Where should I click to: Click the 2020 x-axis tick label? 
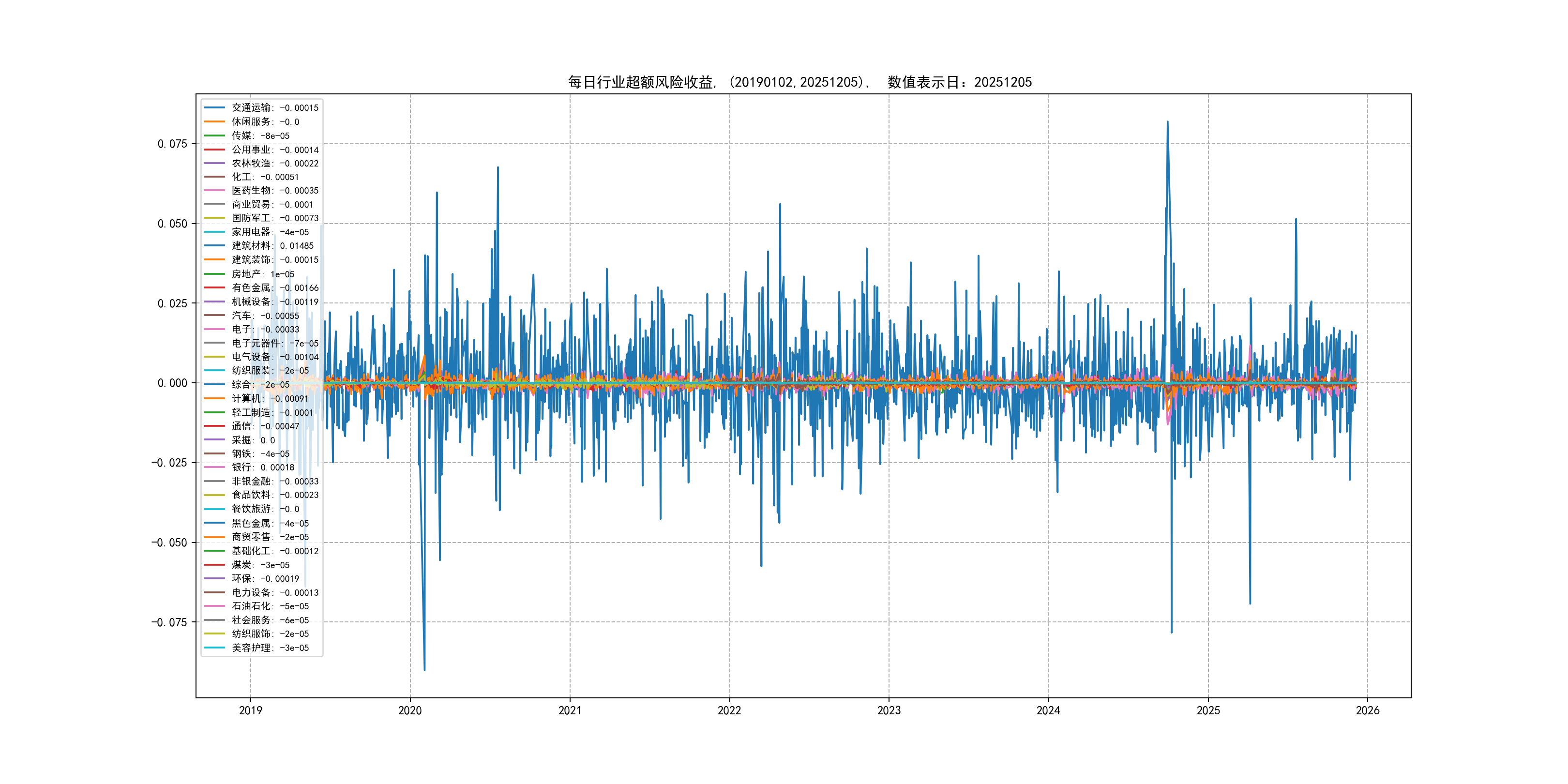409,710
